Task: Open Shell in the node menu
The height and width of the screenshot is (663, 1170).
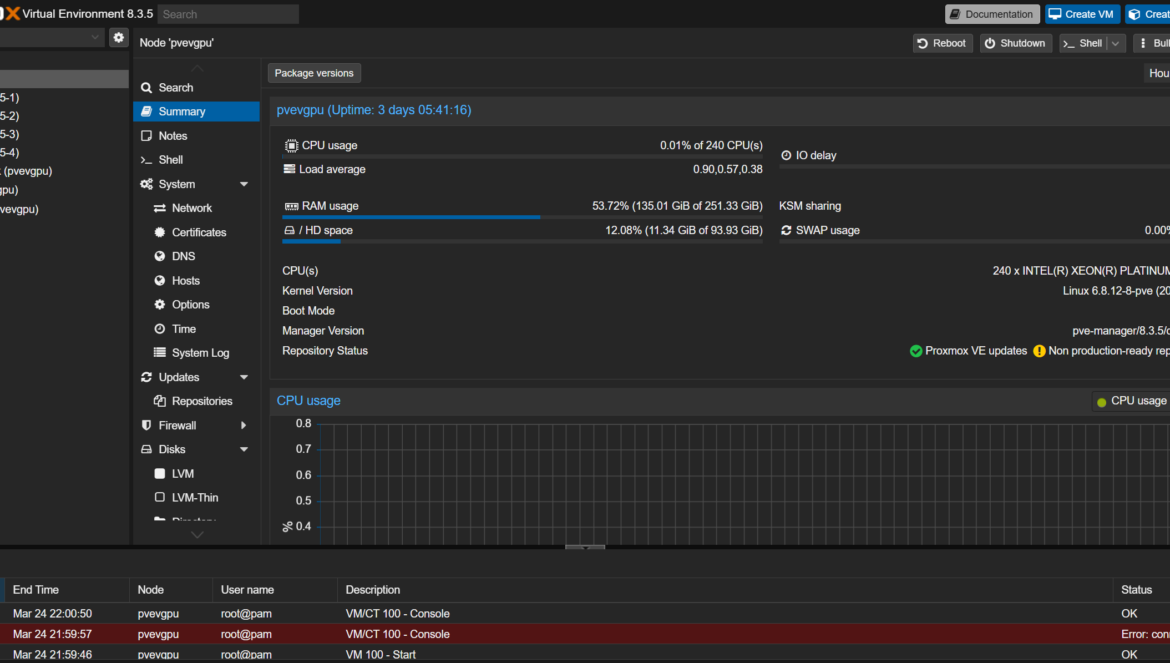Action: coord(196,160)
